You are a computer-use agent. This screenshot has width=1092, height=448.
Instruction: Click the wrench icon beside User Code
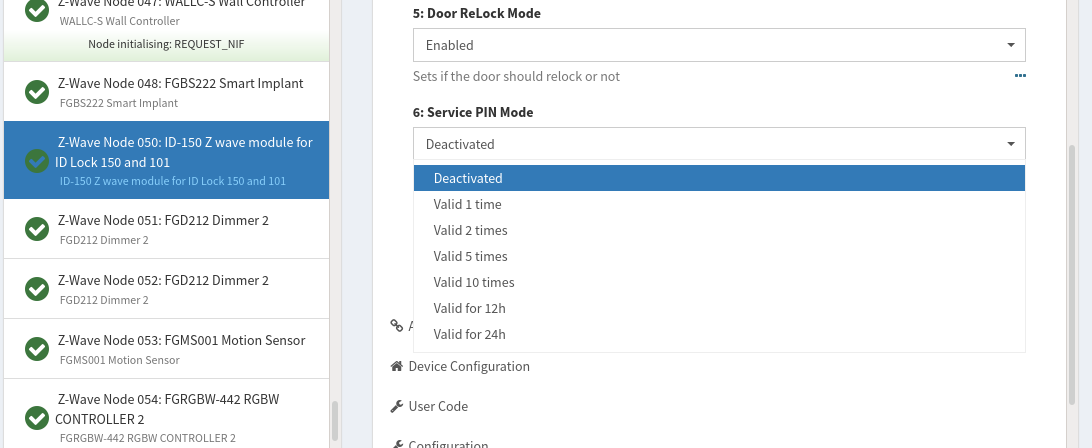coord(397,406)
